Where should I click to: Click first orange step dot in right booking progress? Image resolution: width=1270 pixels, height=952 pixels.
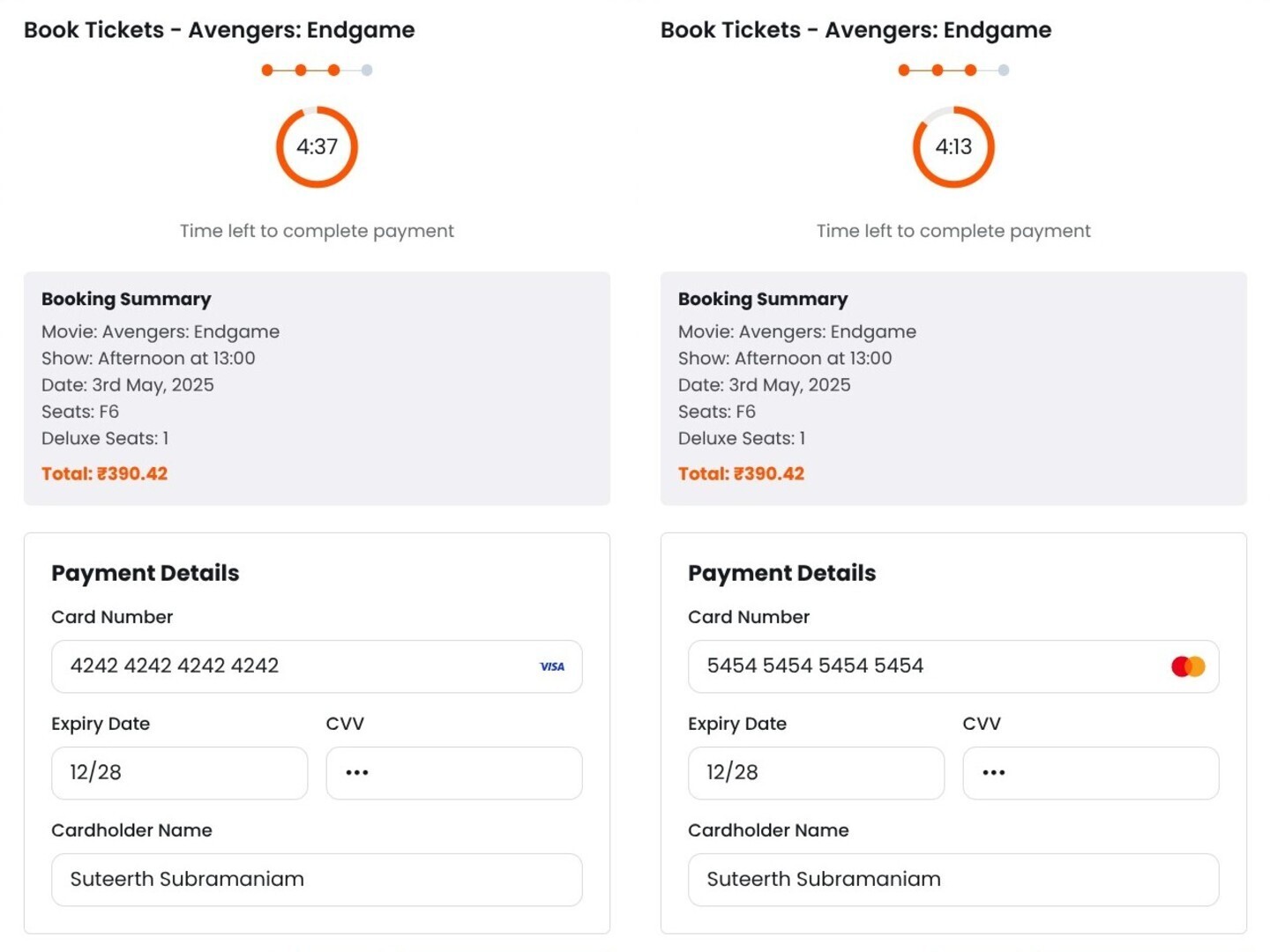[904, 70]
